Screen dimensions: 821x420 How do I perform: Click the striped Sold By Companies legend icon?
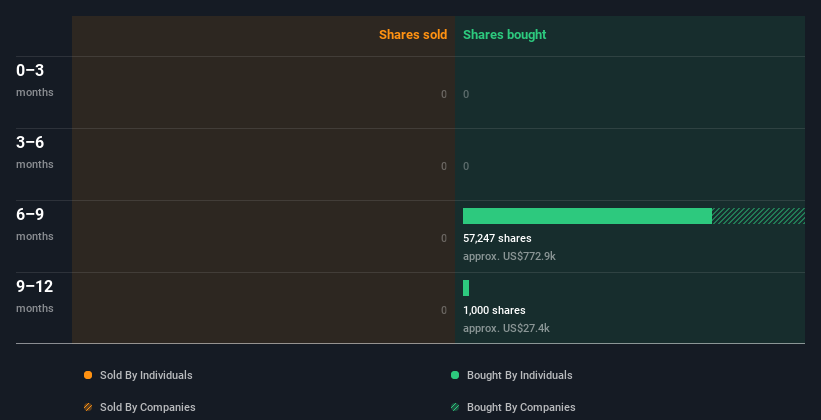[x=88, y=407]
